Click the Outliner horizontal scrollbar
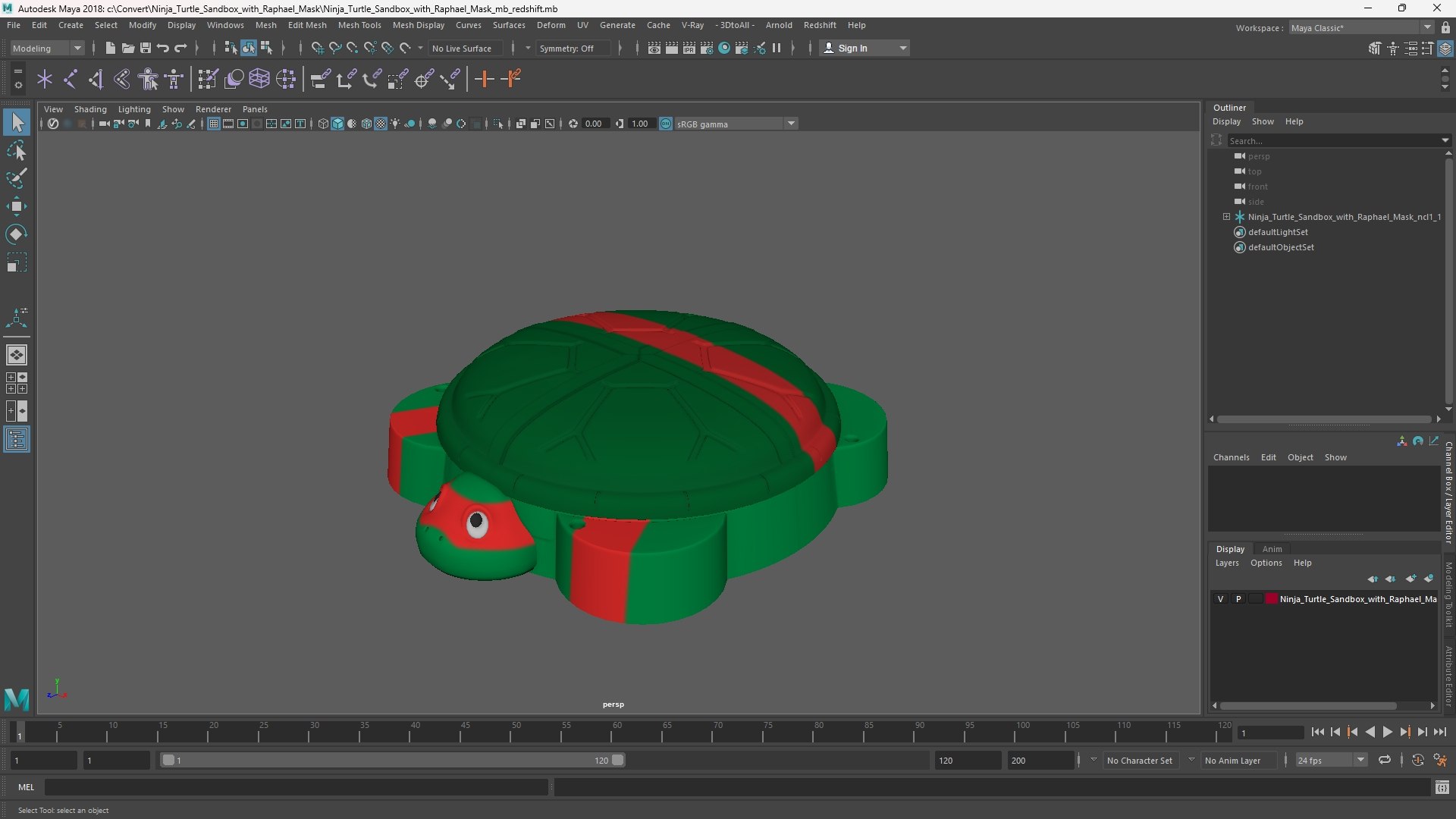Viewport: 1456px width, 819px height. coord(1324,419)
